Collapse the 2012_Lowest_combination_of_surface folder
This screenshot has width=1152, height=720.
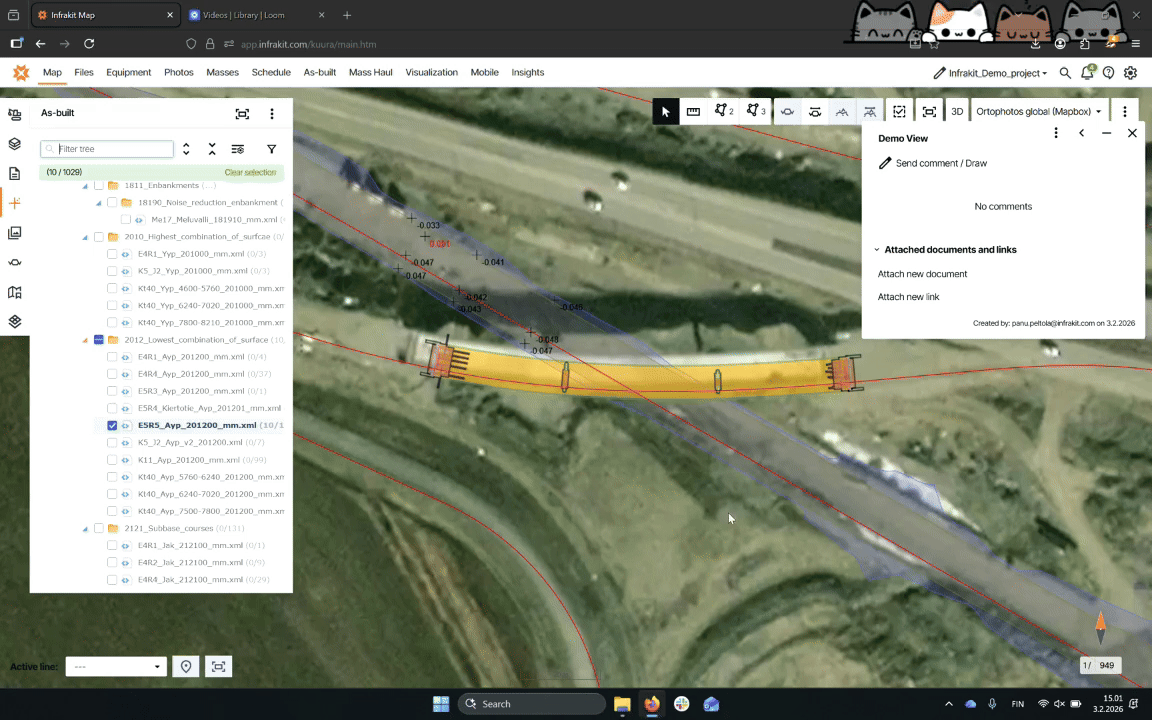pyautogui.click(x=85, y=340)
